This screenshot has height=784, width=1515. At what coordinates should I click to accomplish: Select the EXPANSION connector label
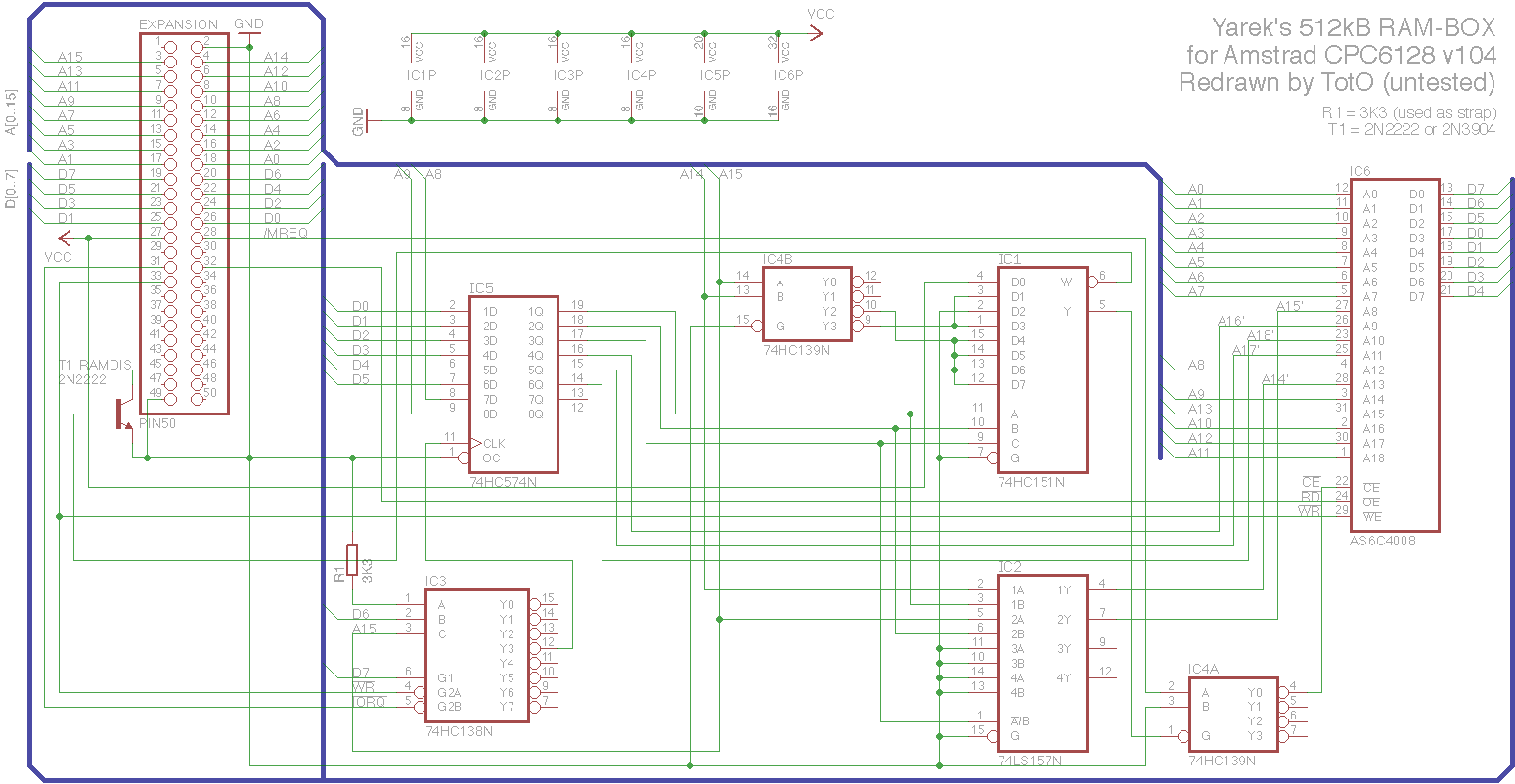(179, 24)
